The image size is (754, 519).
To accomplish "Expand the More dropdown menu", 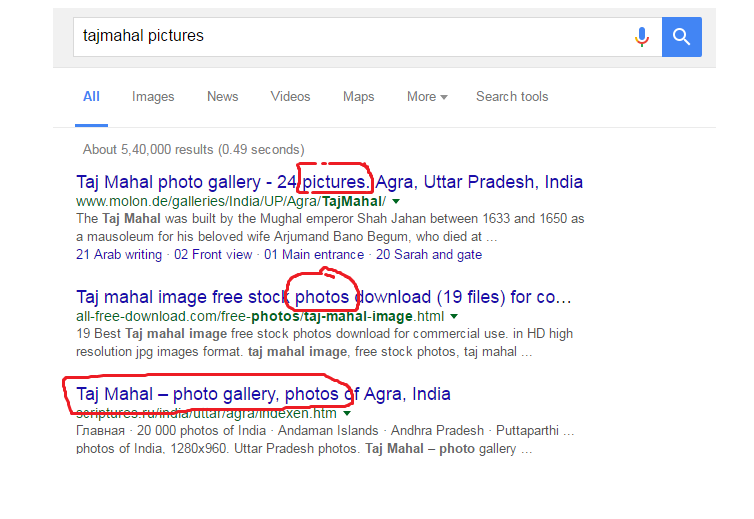I will point(427,97).
